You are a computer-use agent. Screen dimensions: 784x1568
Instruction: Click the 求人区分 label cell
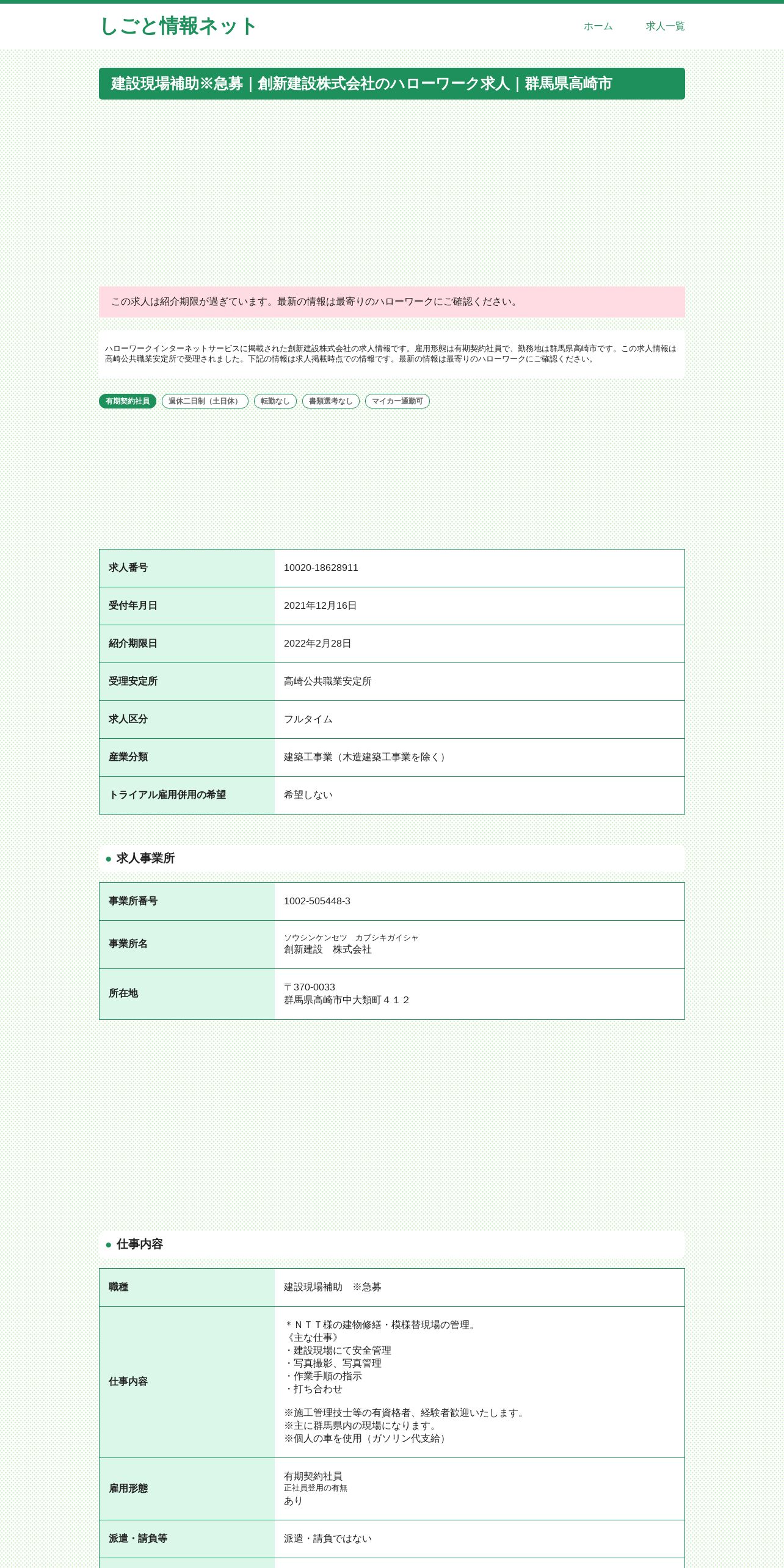point(187,720)
